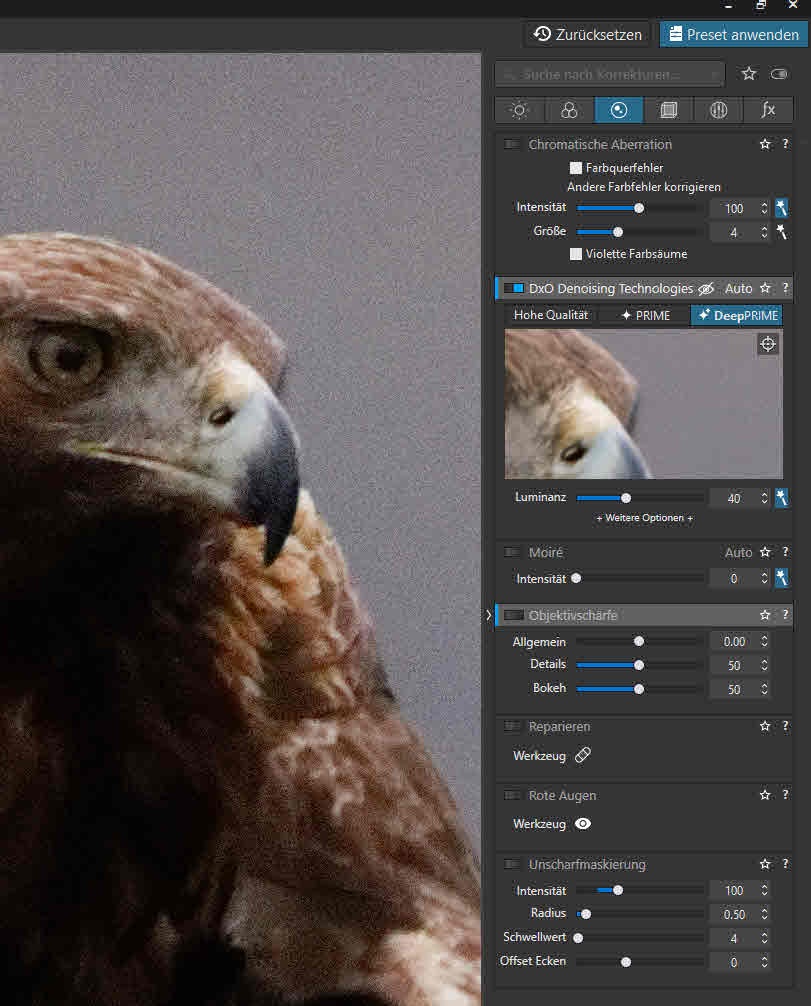Toggle DxO Denoising Technologies on/off switch

pos(513,288)
